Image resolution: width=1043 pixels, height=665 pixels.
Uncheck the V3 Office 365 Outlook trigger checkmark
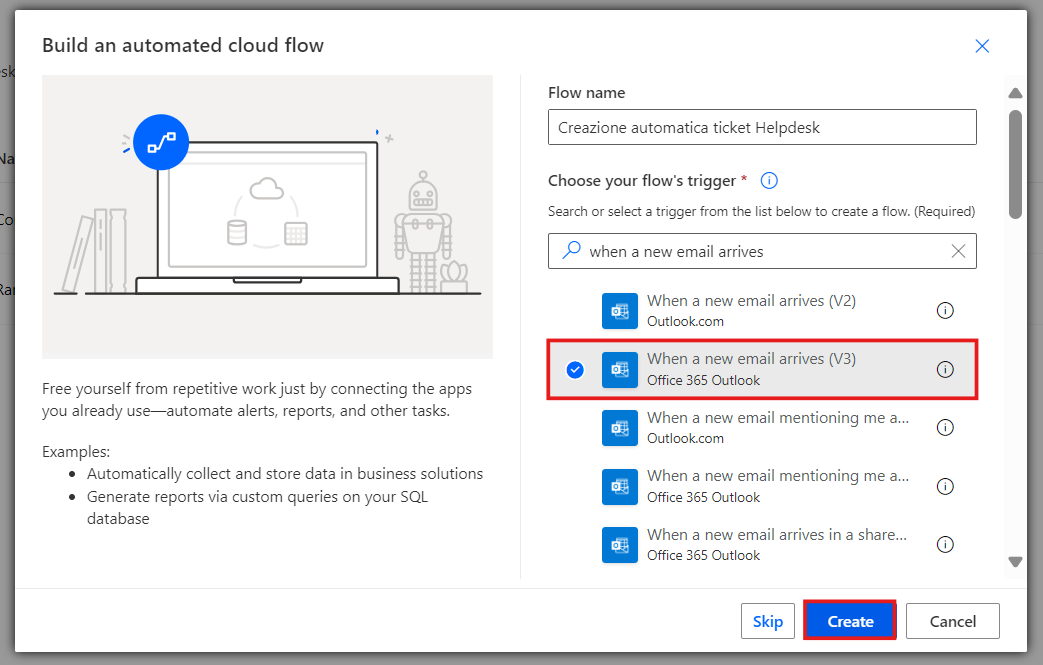(x=575, y=370)
